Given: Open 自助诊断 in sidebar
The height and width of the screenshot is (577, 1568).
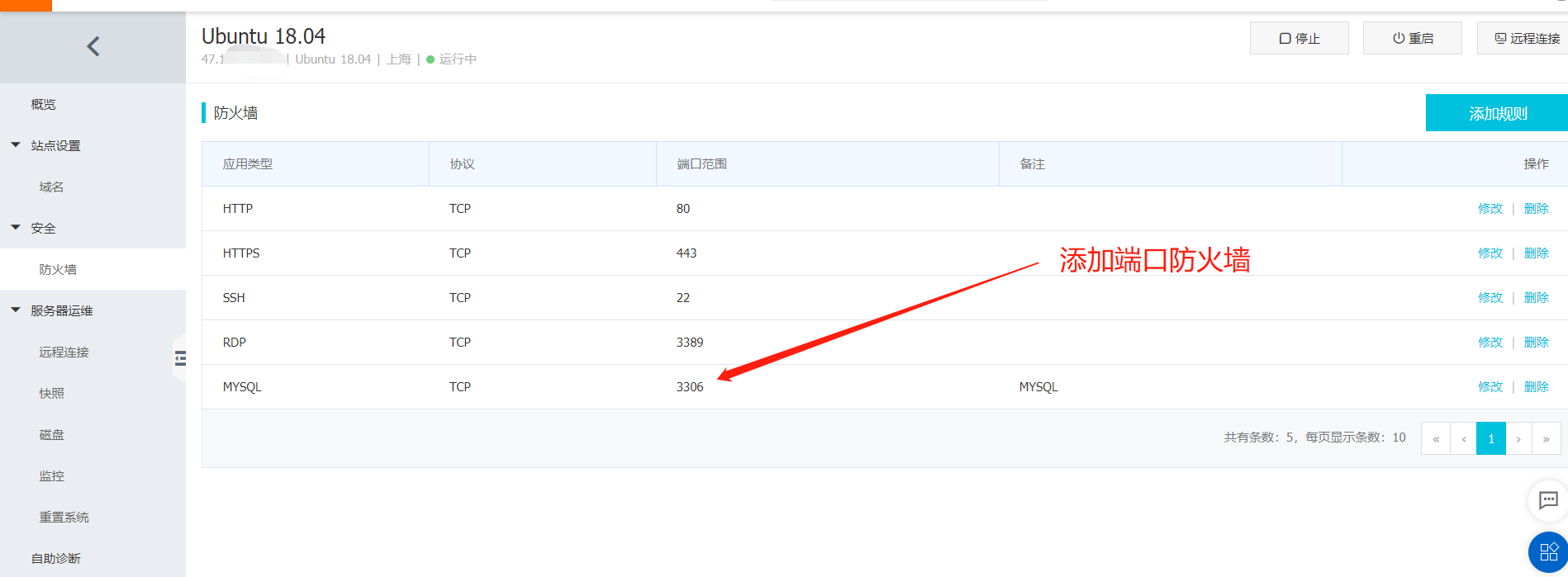Looking at the screenshot, I should click(x=56, y=558).
